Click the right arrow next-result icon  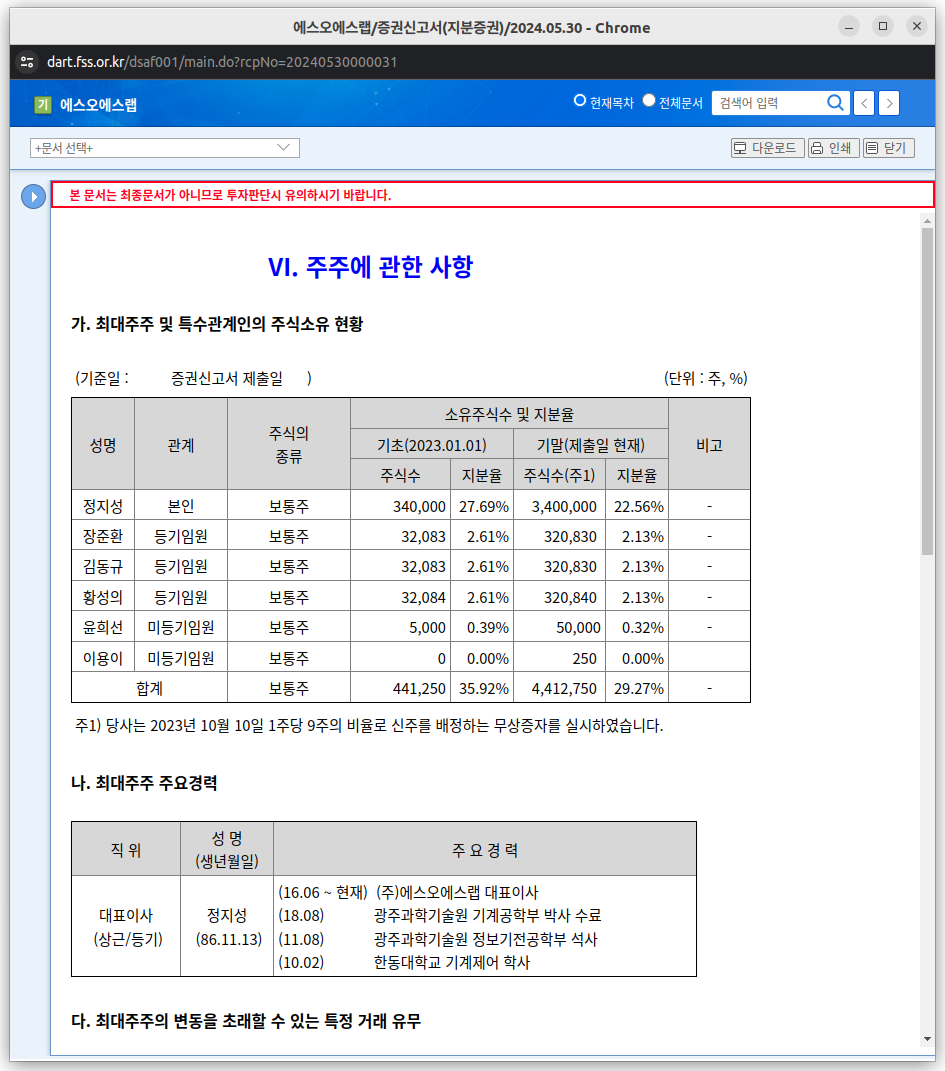[x=888, y=102]
